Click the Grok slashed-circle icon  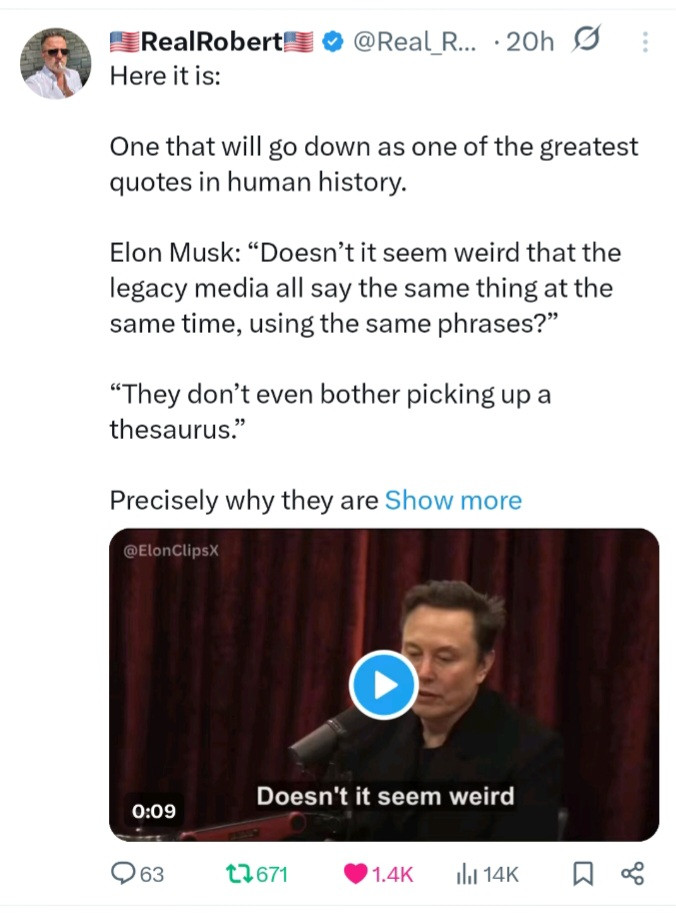(x=584, y=40)
